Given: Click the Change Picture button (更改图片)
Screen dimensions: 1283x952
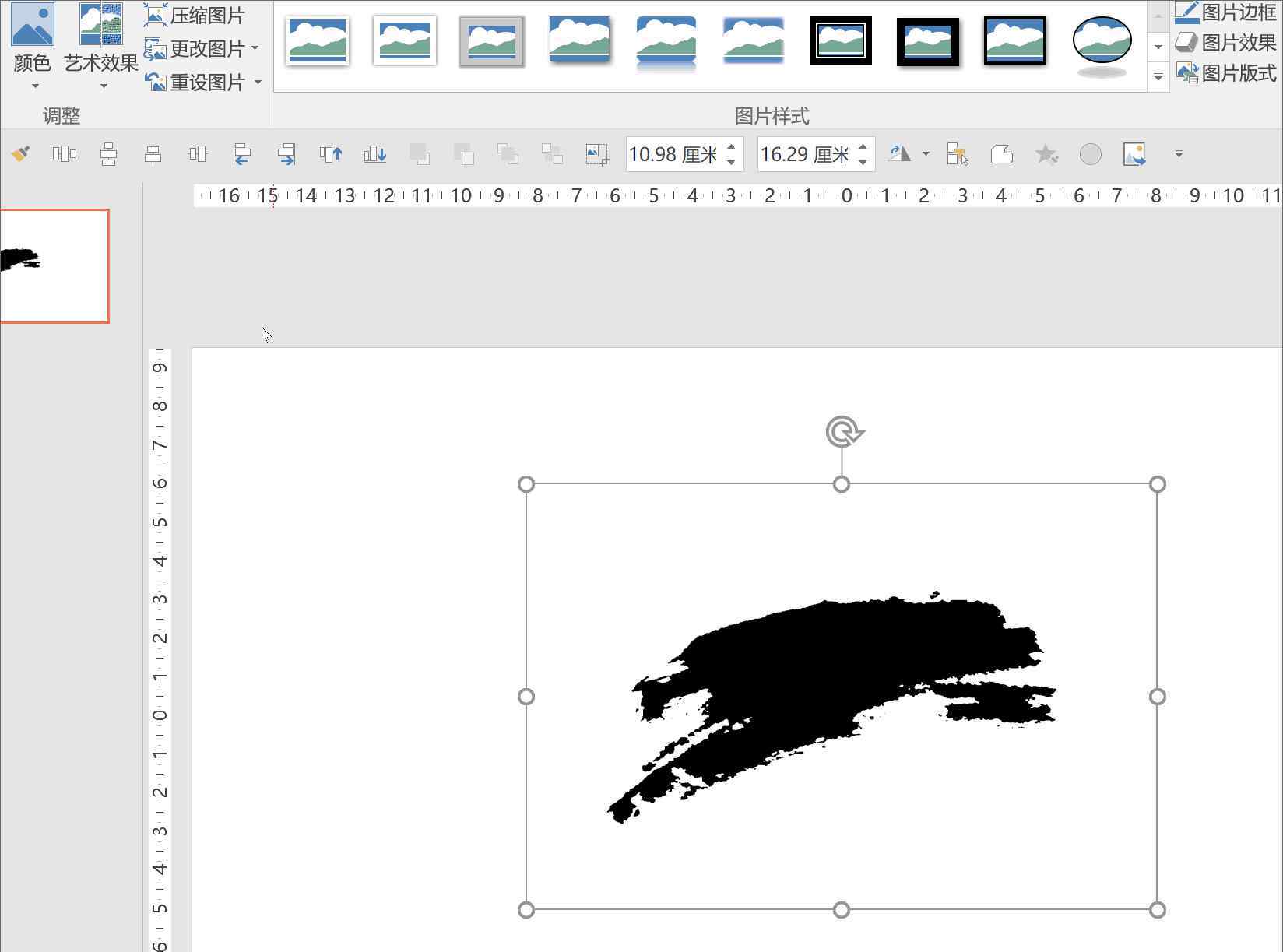Looking at the screenshot, I should coord(195,48).
